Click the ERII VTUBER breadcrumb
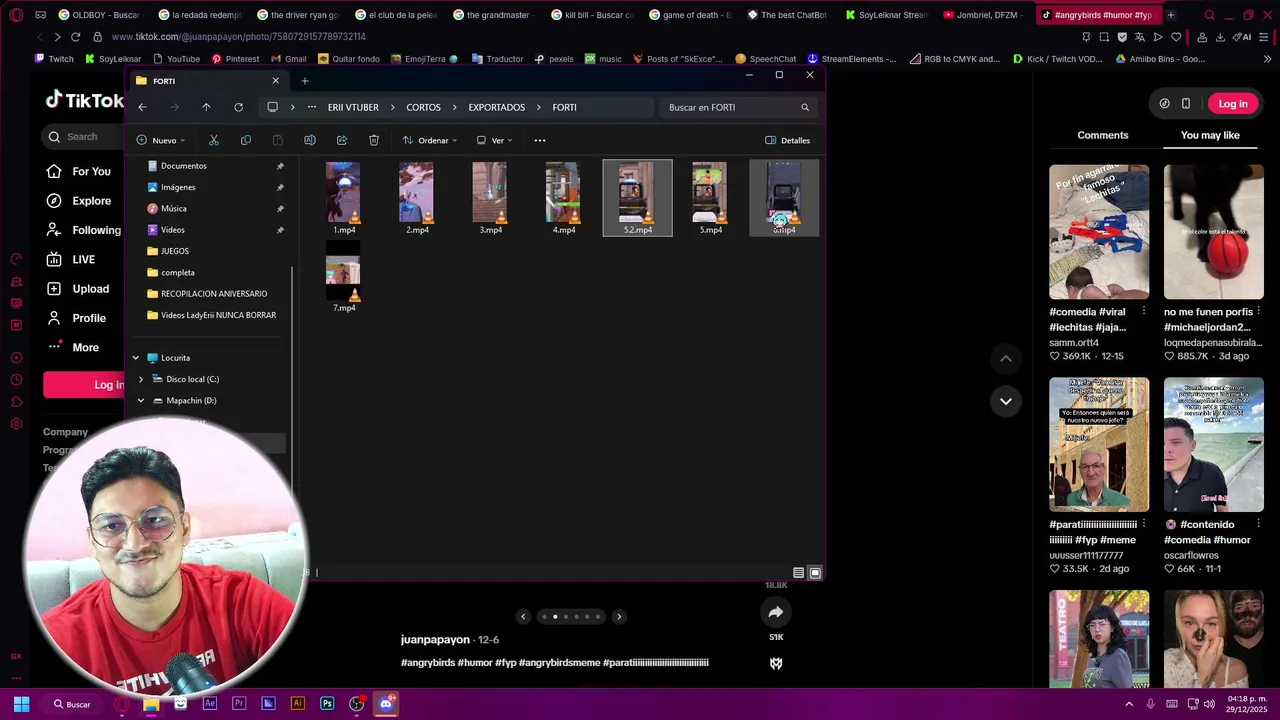Viewport: 1280px width, 720px height. tap(353, 107)
